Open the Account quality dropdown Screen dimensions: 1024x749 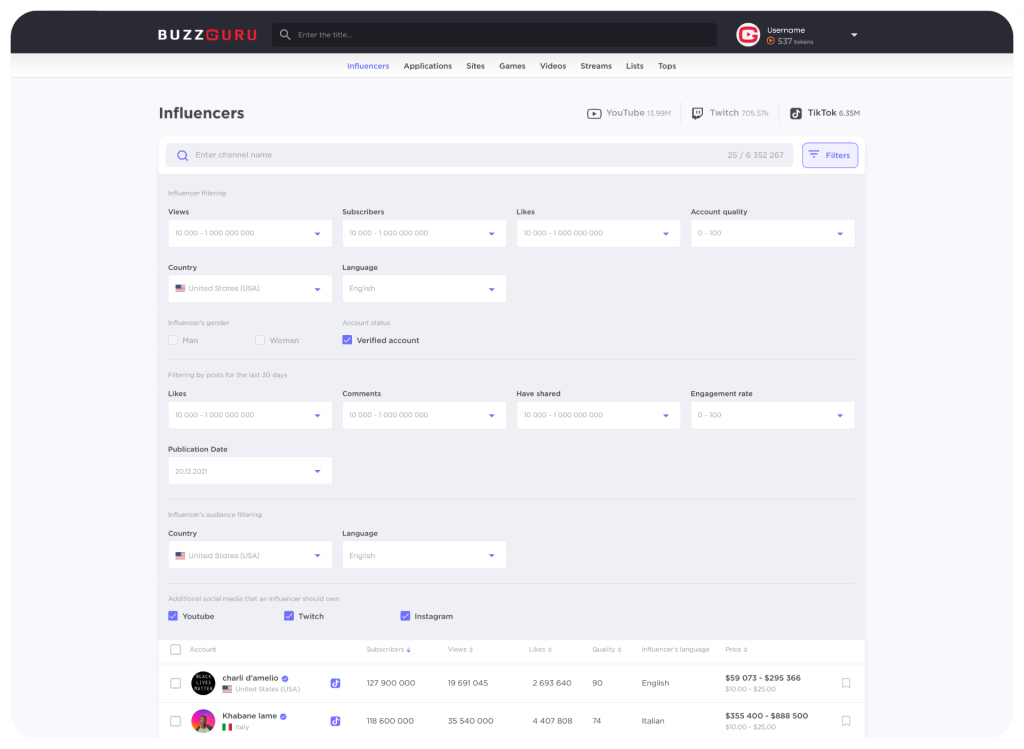[x=773, y=233]
